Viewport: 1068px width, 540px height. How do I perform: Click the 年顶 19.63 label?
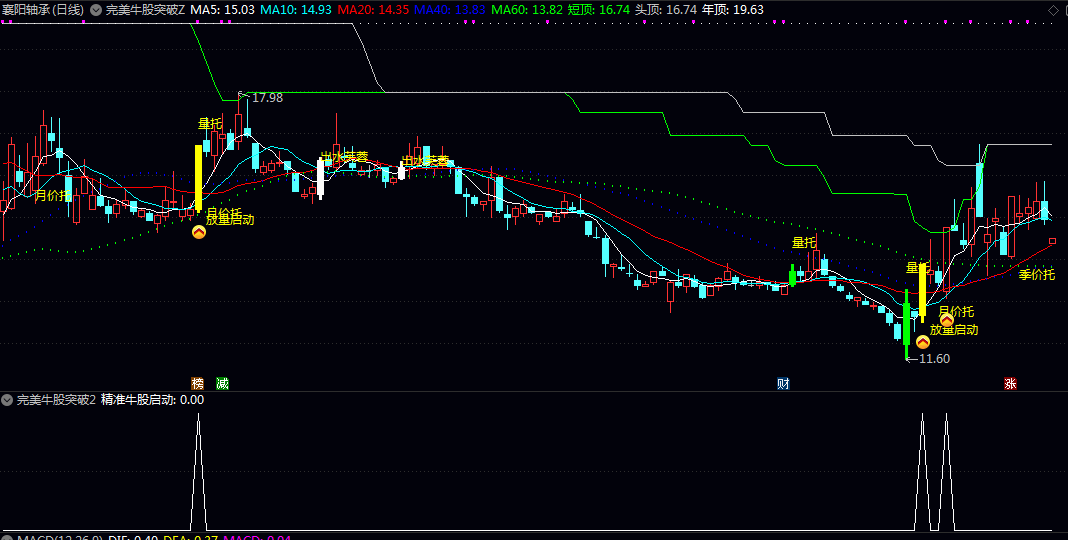[x=732, y=9]
